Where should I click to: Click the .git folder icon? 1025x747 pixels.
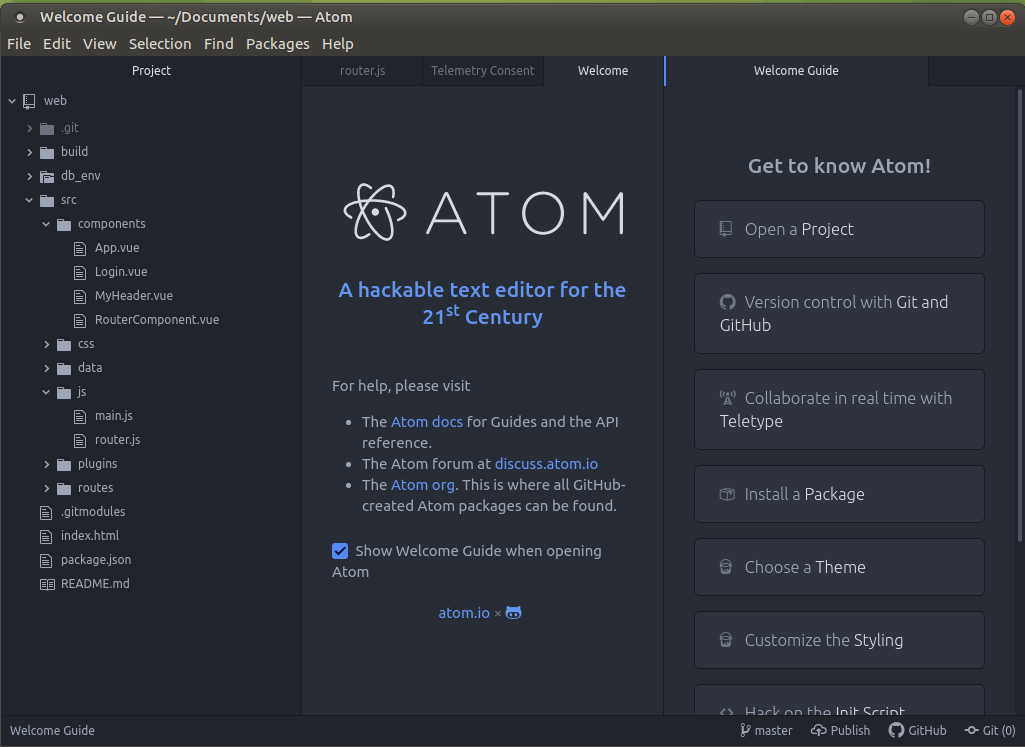pos(47,128)
